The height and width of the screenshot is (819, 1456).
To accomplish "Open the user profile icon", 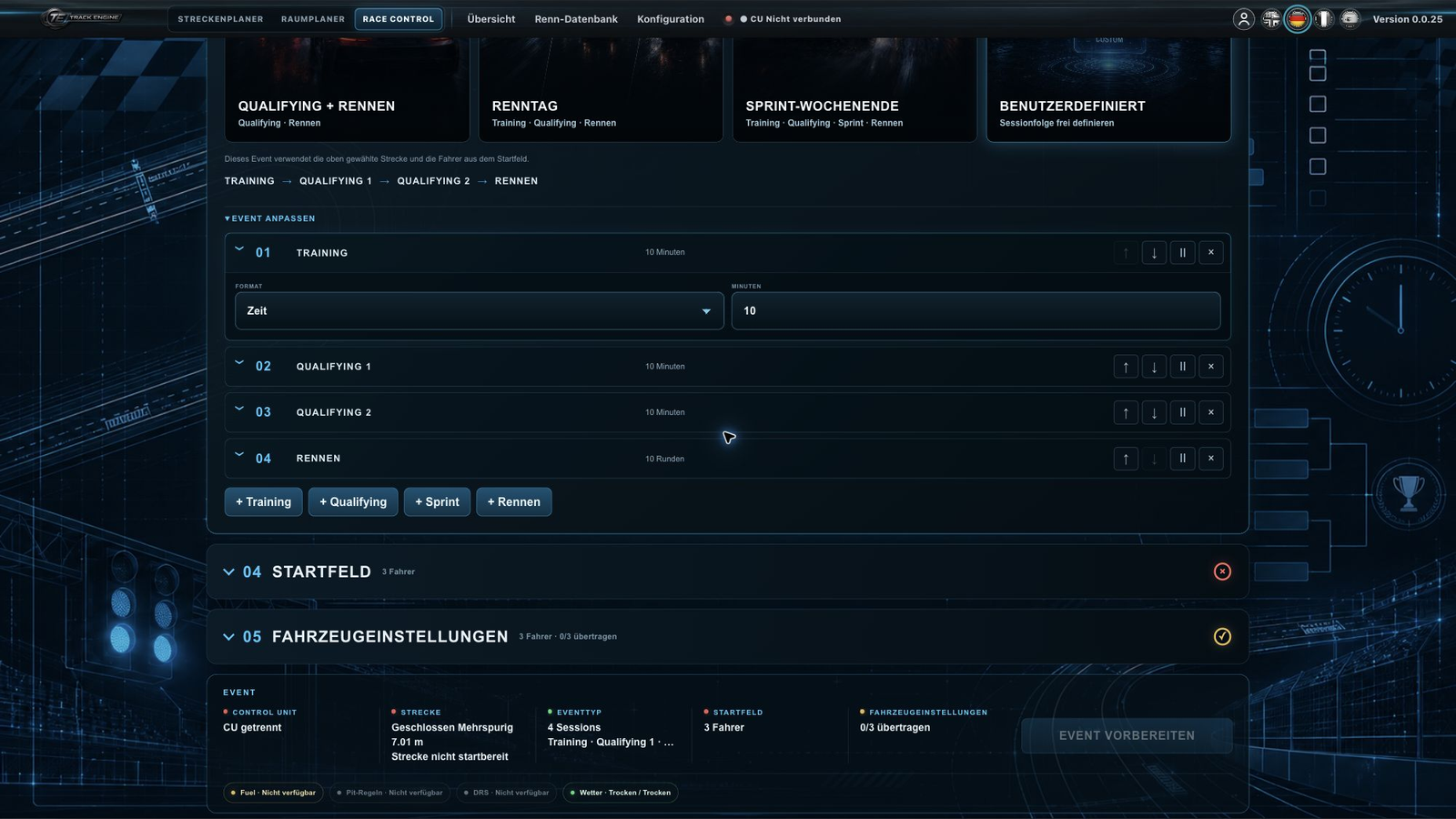I will [1244, 19].
